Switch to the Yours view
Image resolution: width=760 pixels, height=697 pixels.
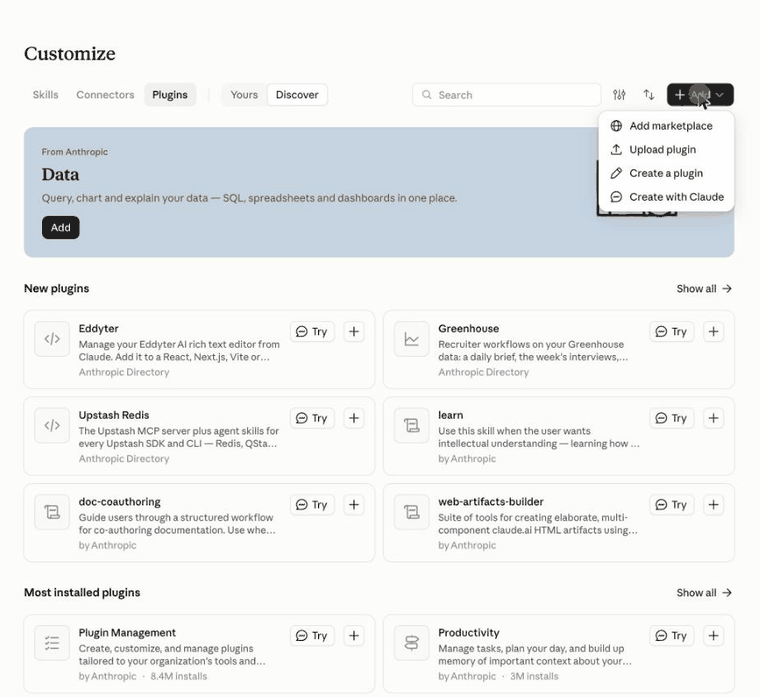tap(244, 95)
